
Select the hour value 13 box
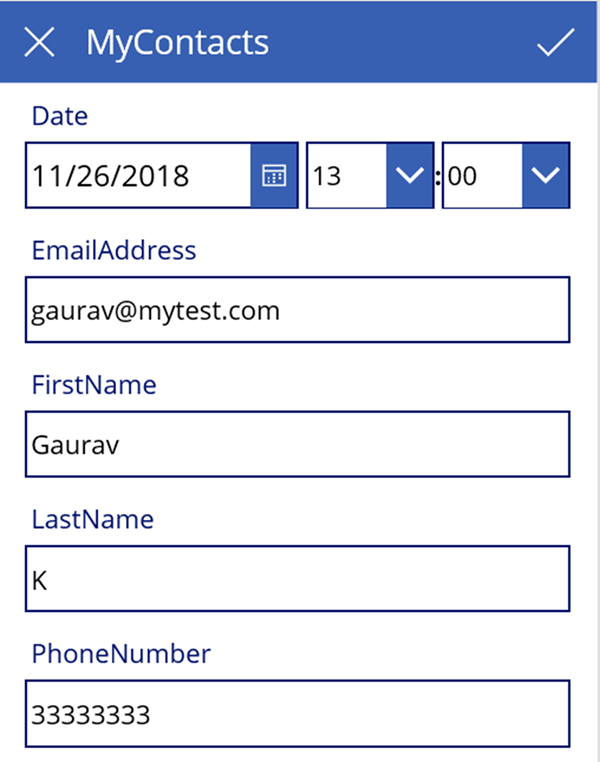(x=346, y=176)
